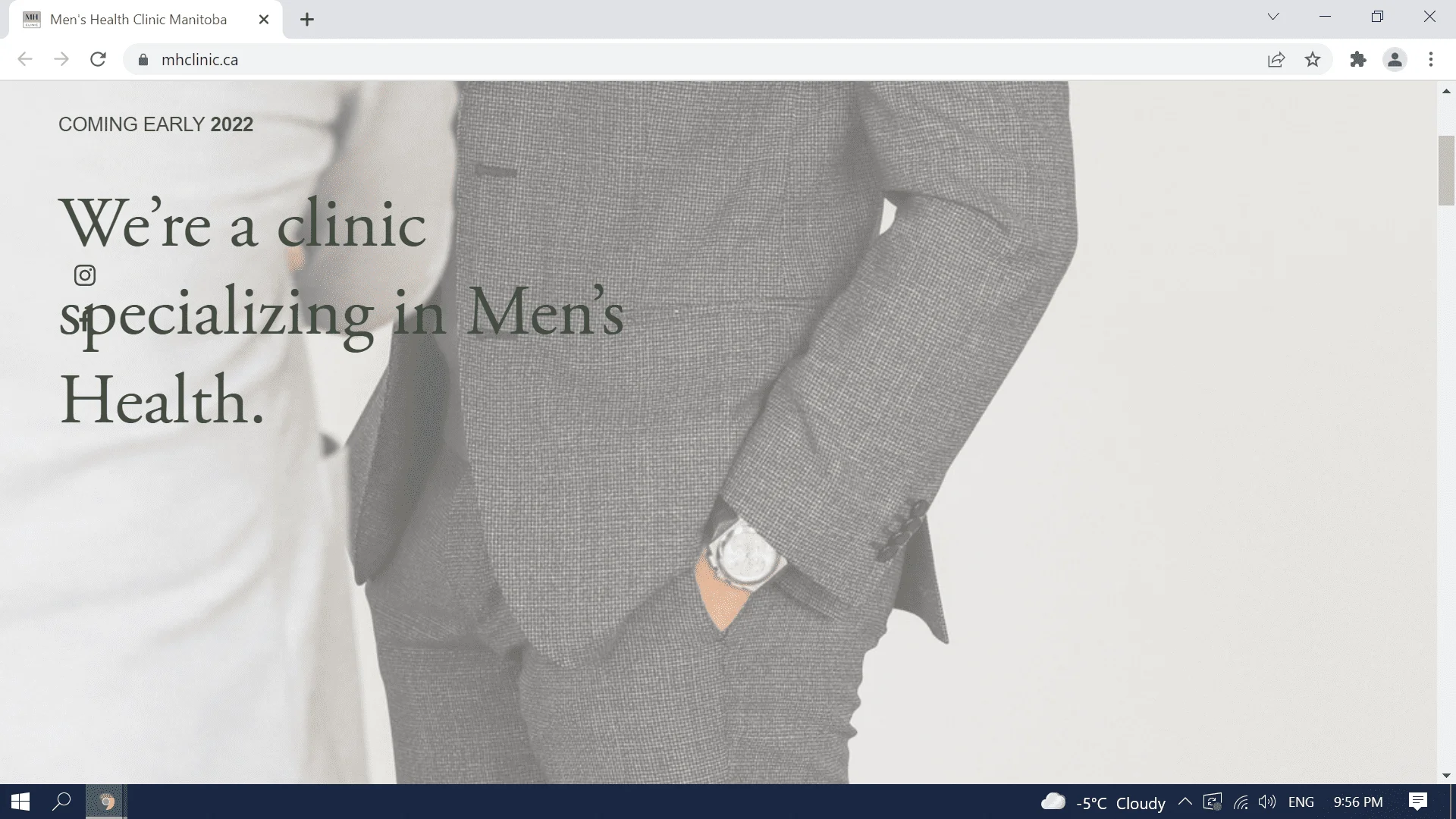Open the Wi-Fi network tray icon
This screenshot has width=1456, height=819.
tap(1241, 802)
